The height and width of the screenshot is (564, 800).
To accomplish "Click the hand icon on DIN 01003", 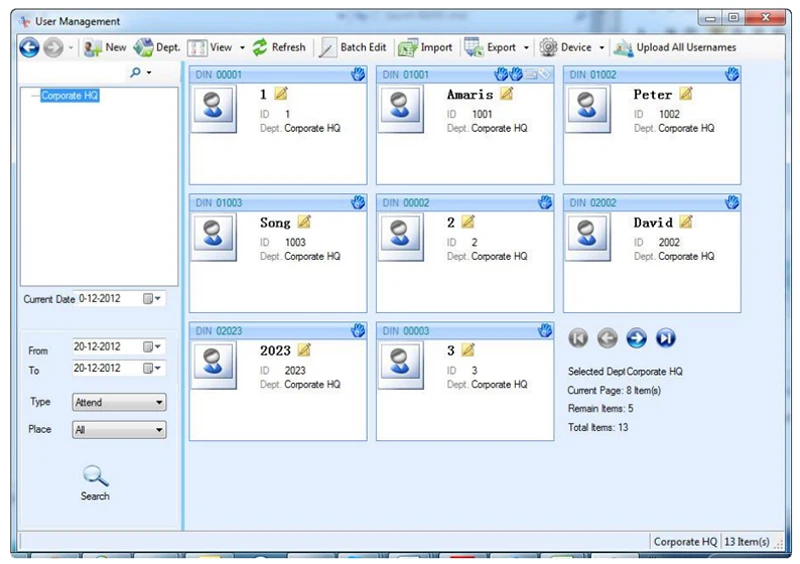I will (x=358, y=203).
